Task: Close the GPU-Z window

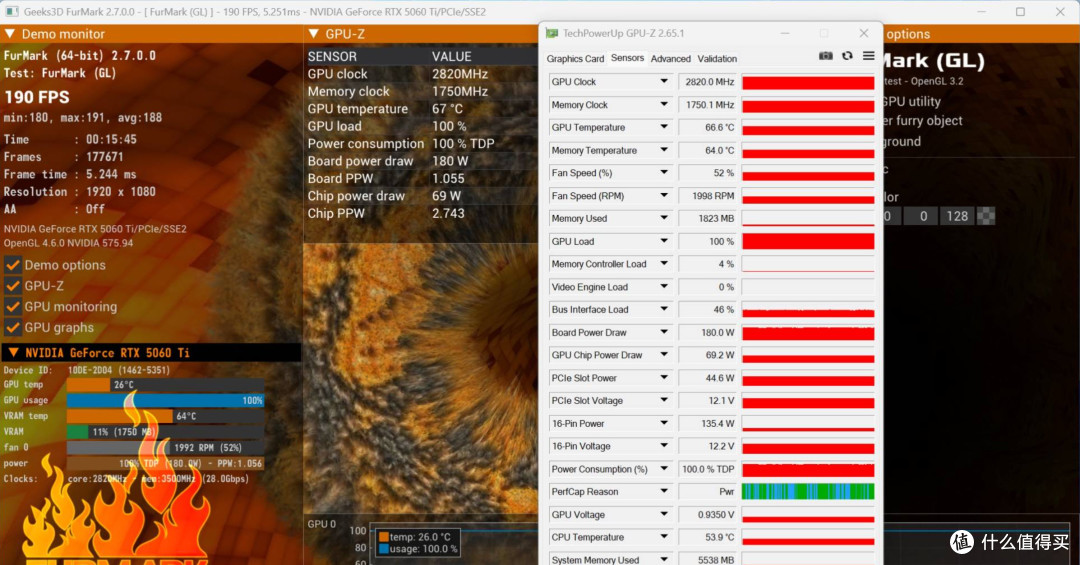Action: point(864,33)
